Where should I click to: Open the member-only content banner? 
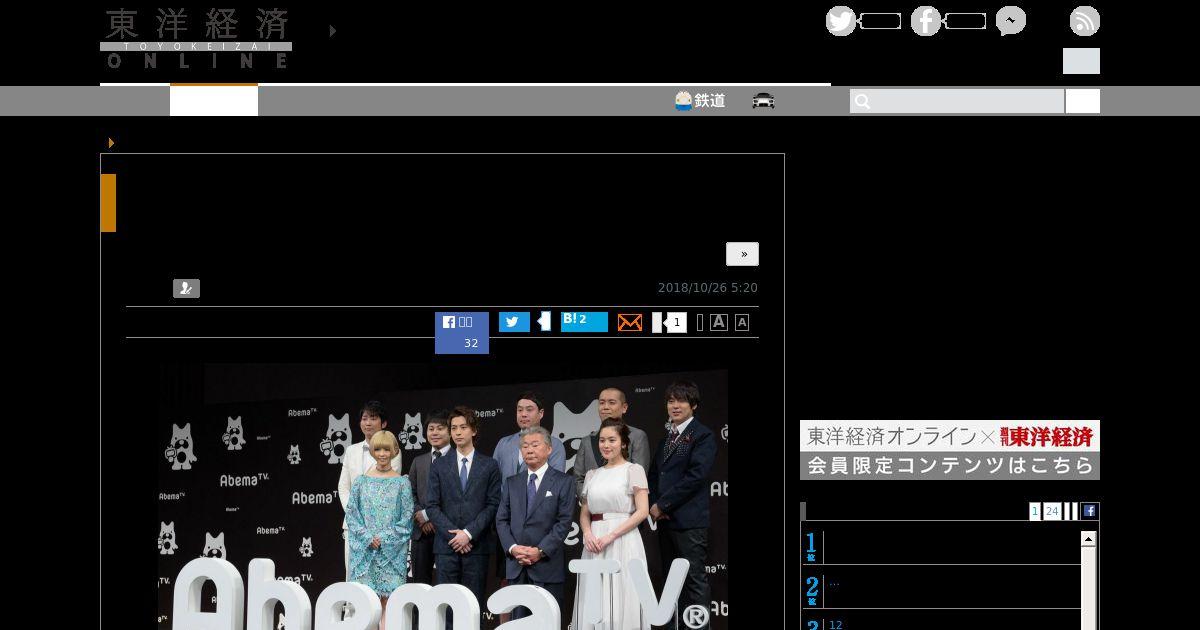click(950, 450)
